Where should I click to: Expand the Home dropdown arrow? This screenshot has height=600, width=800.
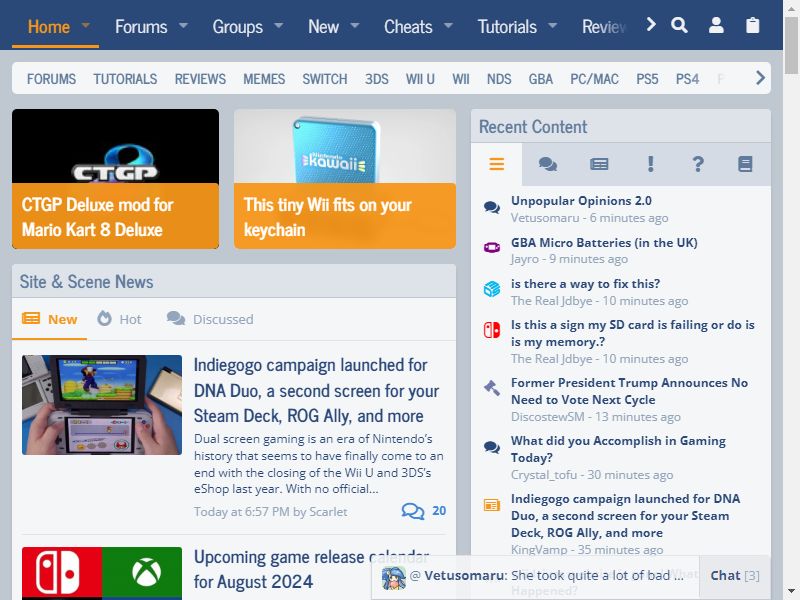(x=86, y=24)
